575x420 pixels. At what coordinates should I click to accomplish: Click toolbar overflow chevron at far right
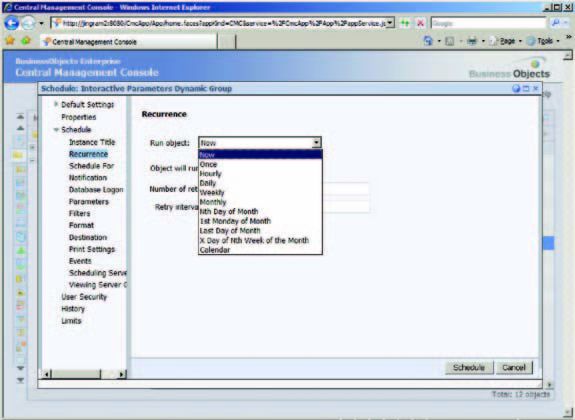point(568,37)
